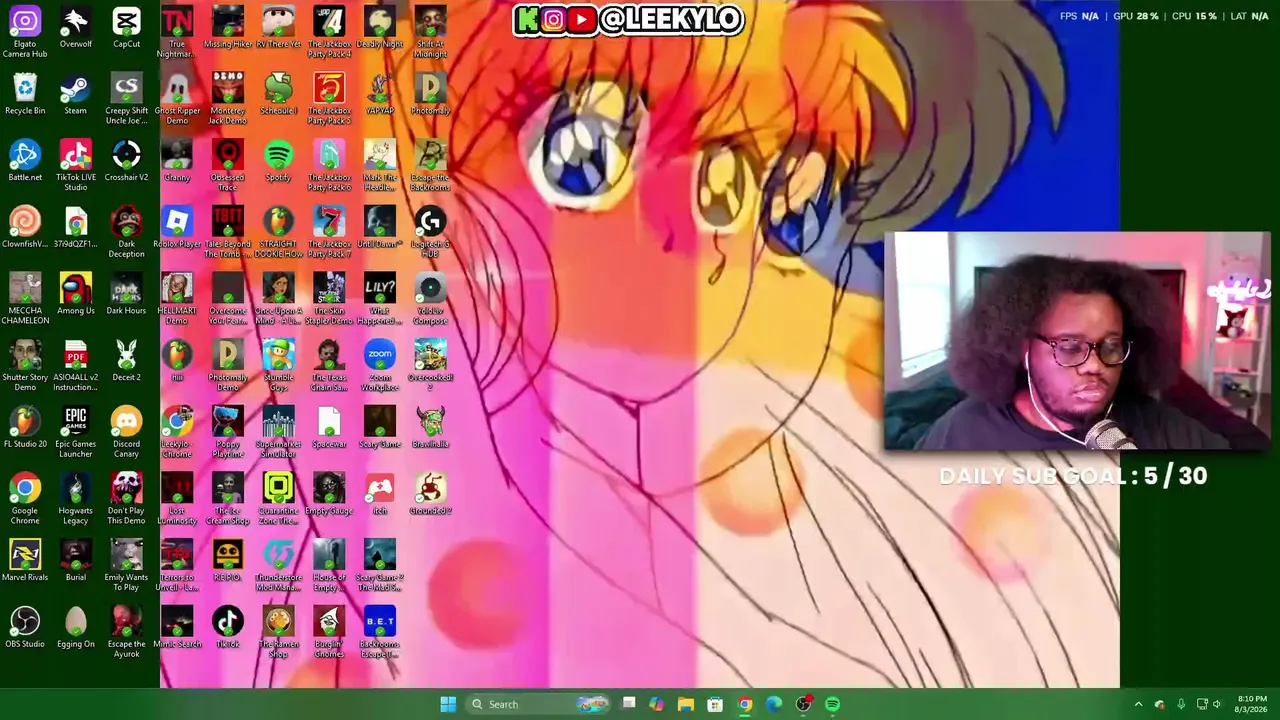The image size is (1280, 720).
Task: Open the OBS Studio desktop shortcut
Action: point(25,628)
